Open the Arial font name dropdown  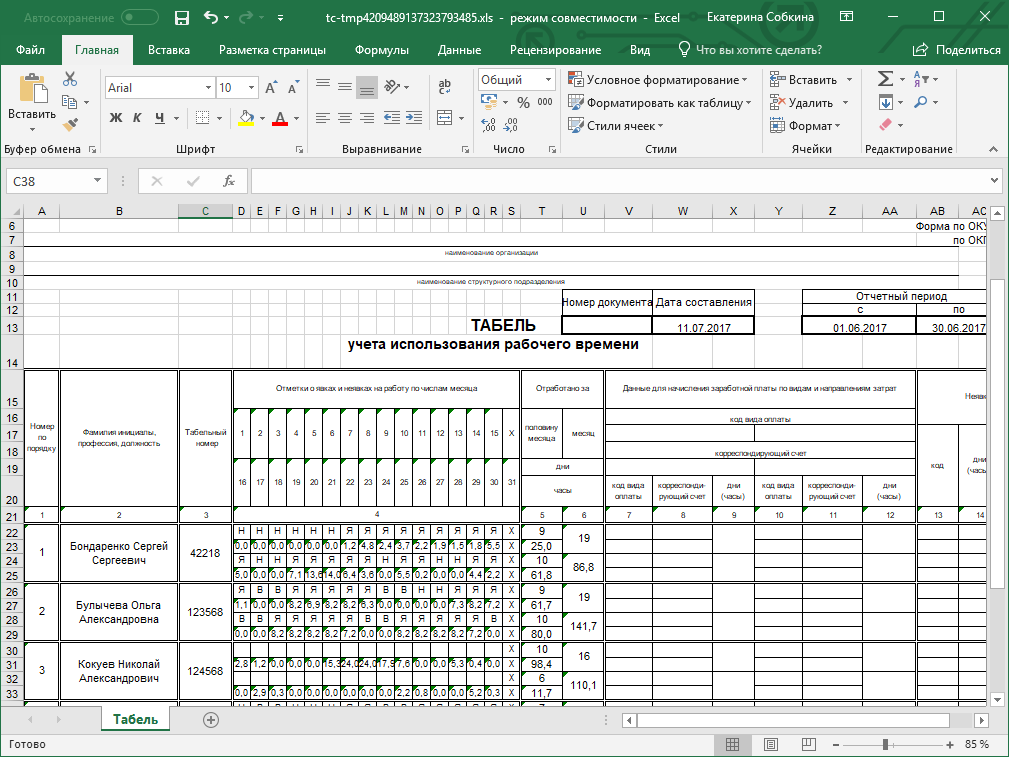click(x=158, y=88)
